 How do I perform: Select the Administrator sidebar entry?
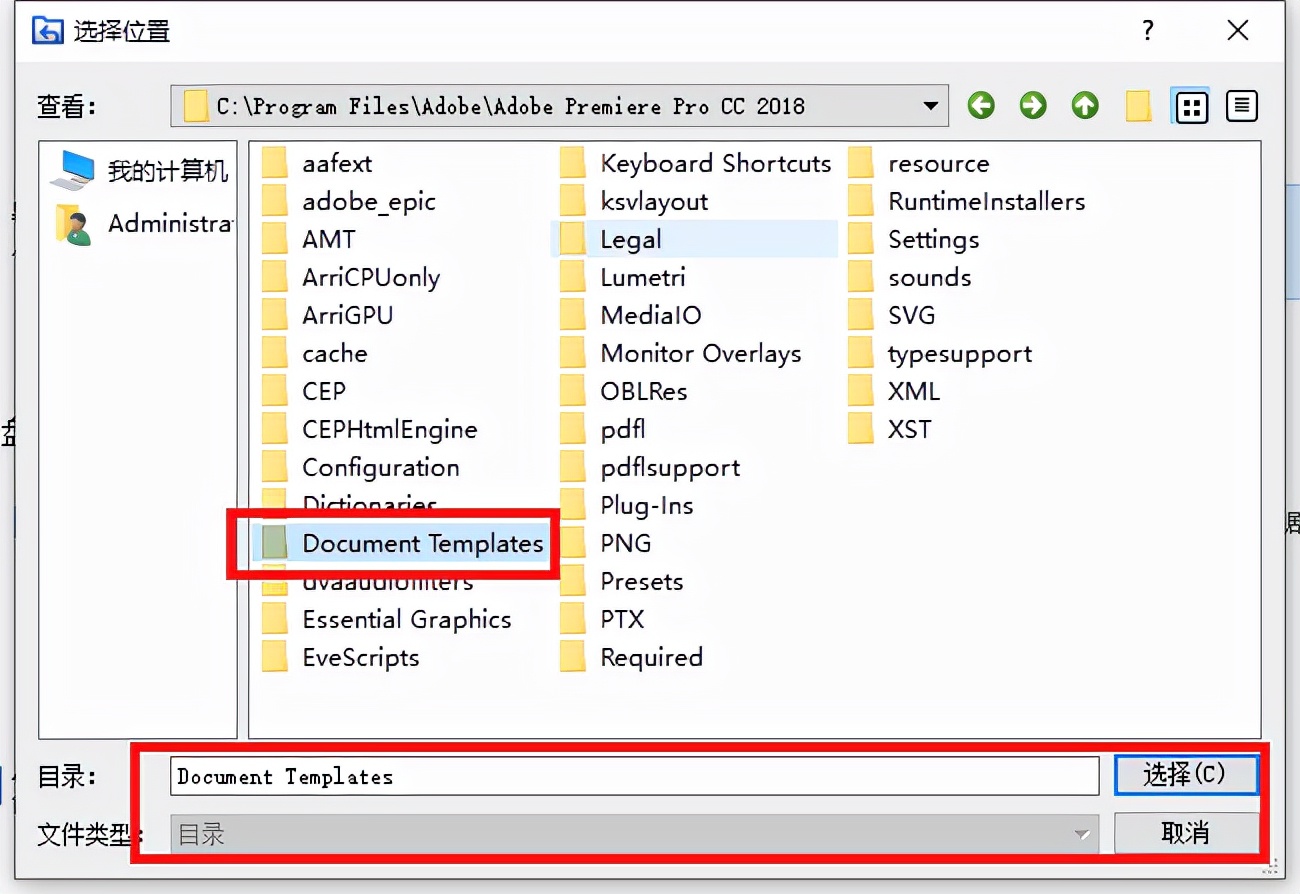click(145, 223)
